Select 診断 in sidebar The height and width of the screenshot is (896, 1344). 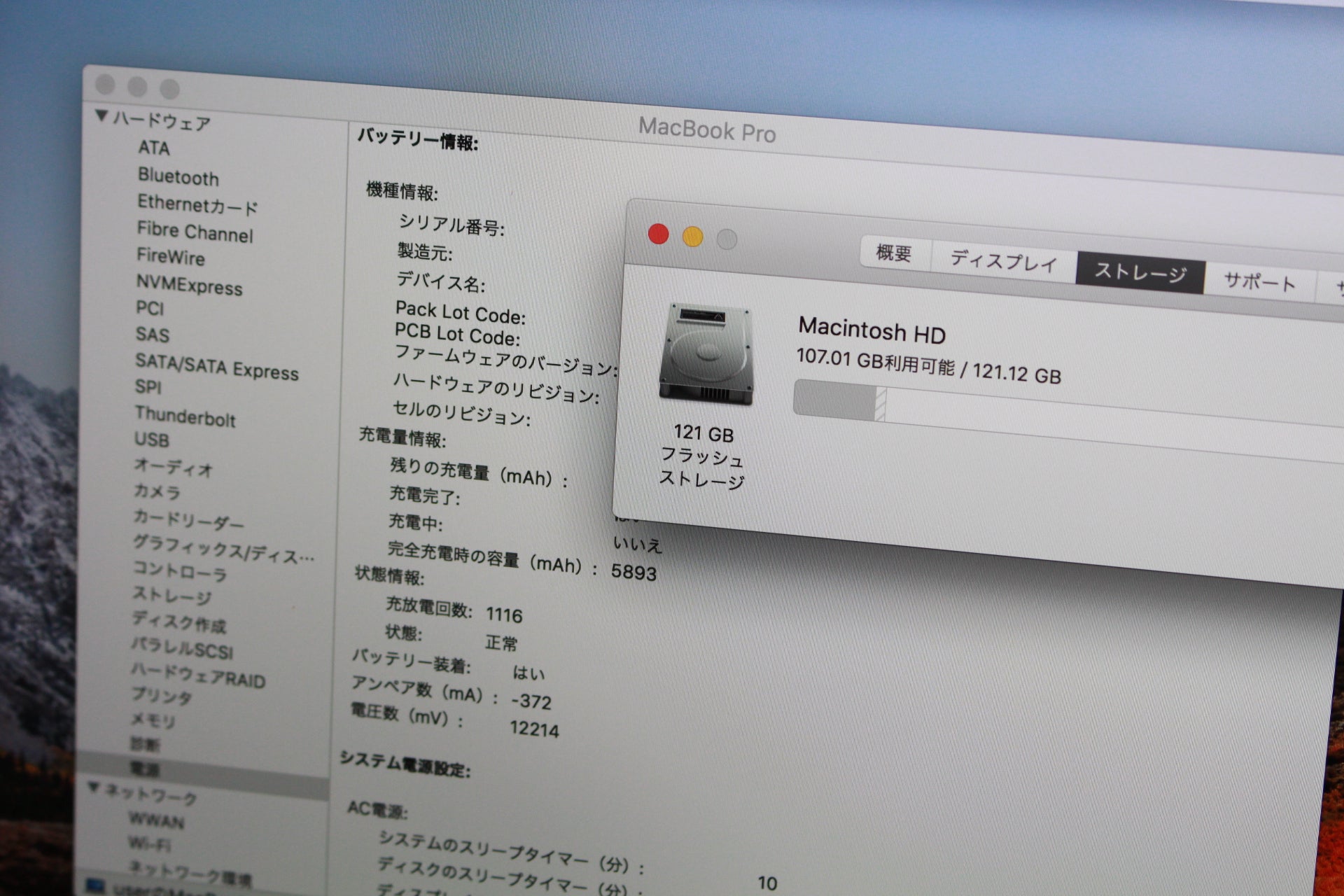tap(145, 743)
